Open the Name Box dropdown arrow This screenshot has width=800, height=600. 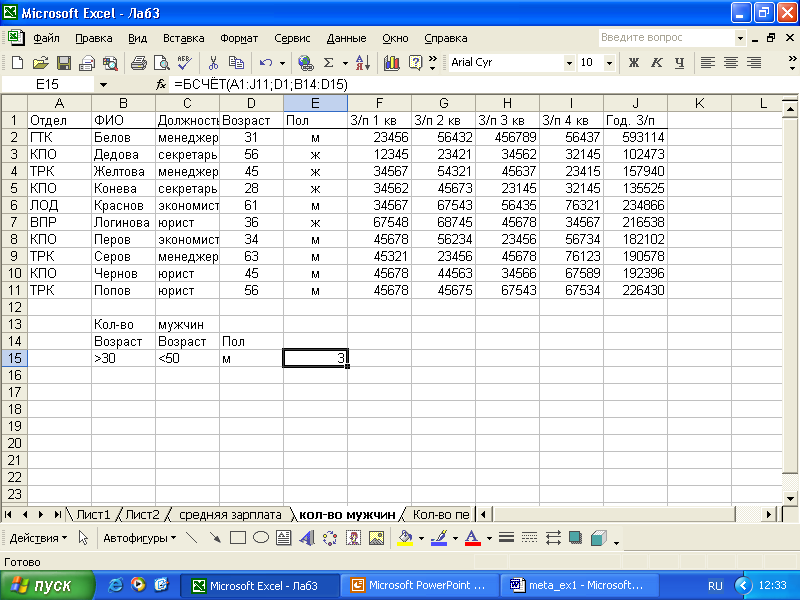click(102, 85)
